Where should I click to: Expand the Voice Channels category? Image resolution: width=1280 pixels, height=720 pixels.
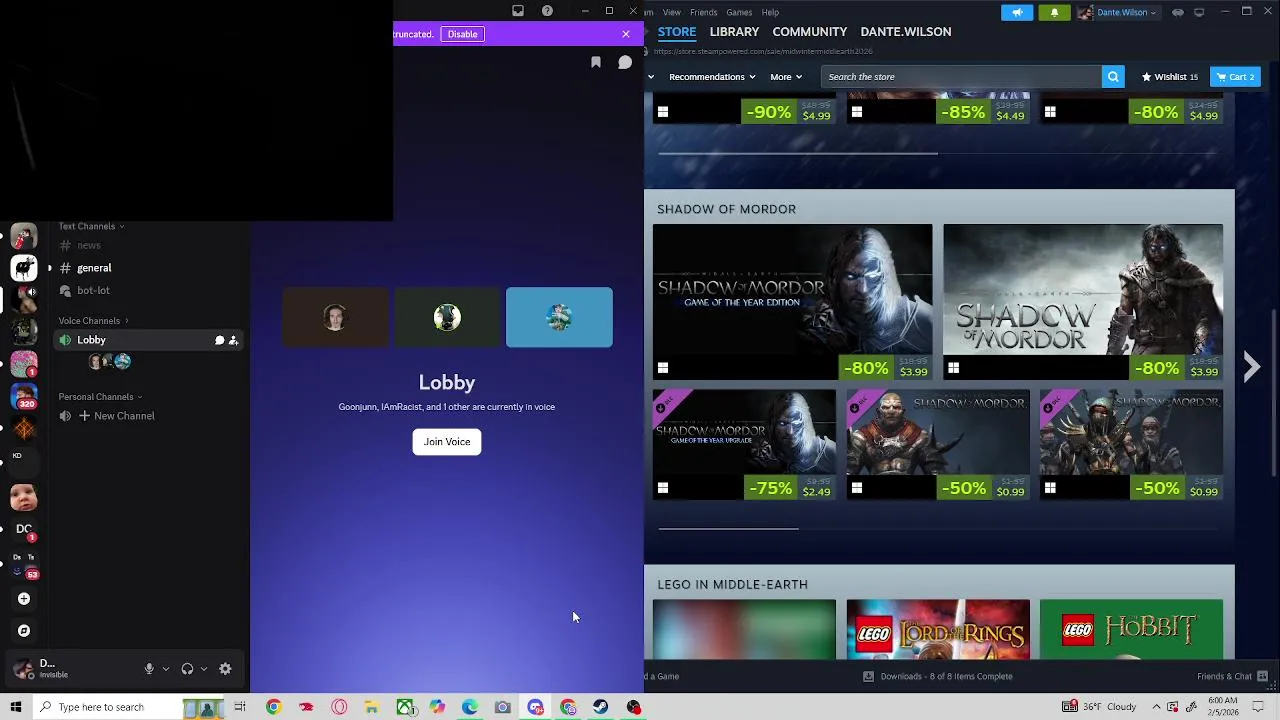pyautogui.click(x=93, y=321)
